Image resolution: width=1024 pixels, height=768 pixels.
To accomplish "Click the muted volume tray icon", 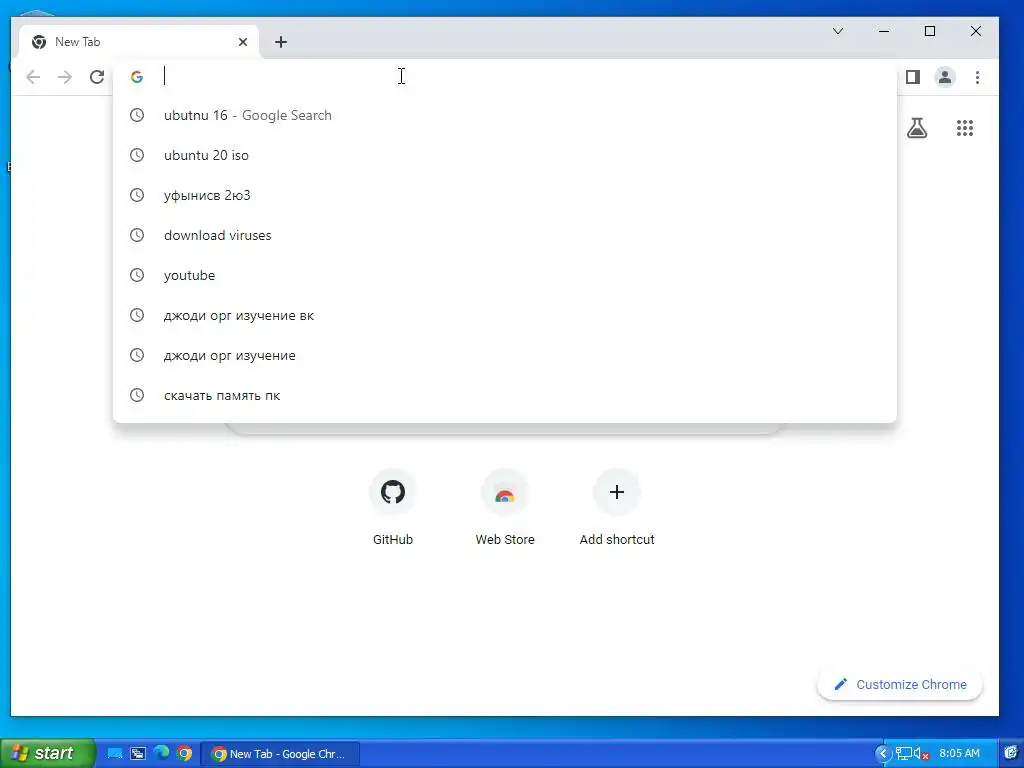I will coord(921,754).
